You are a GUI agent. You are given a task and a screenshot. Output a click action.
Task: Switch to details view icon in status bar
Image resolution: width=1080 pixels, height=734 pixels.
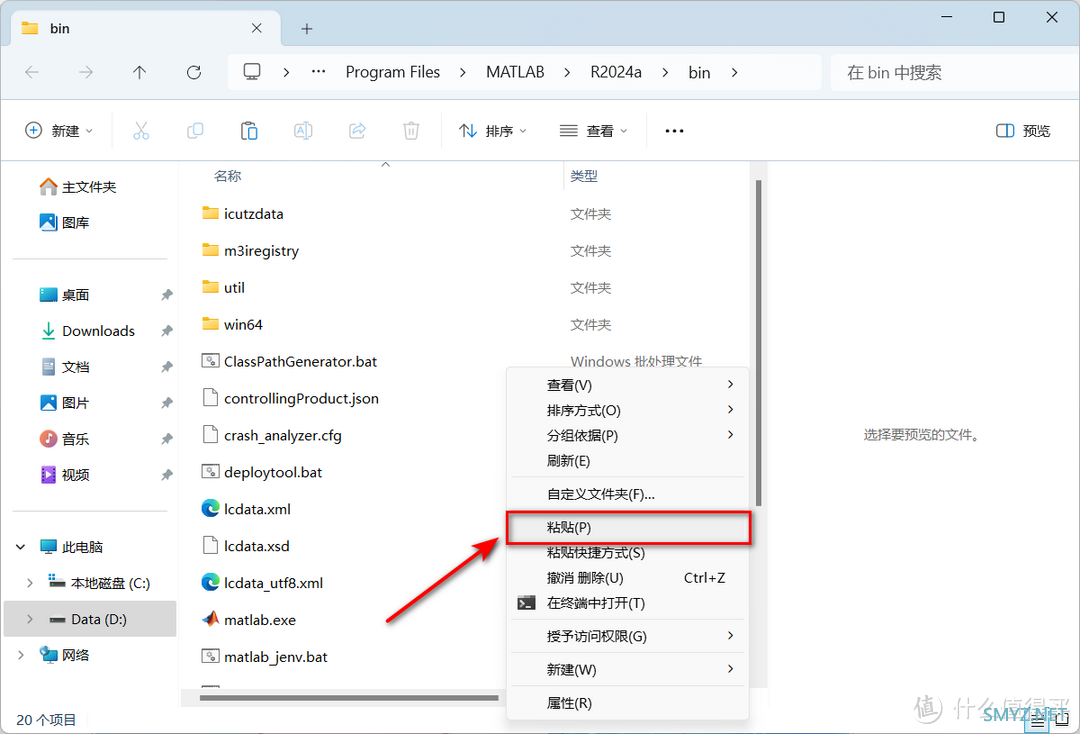1037,721
